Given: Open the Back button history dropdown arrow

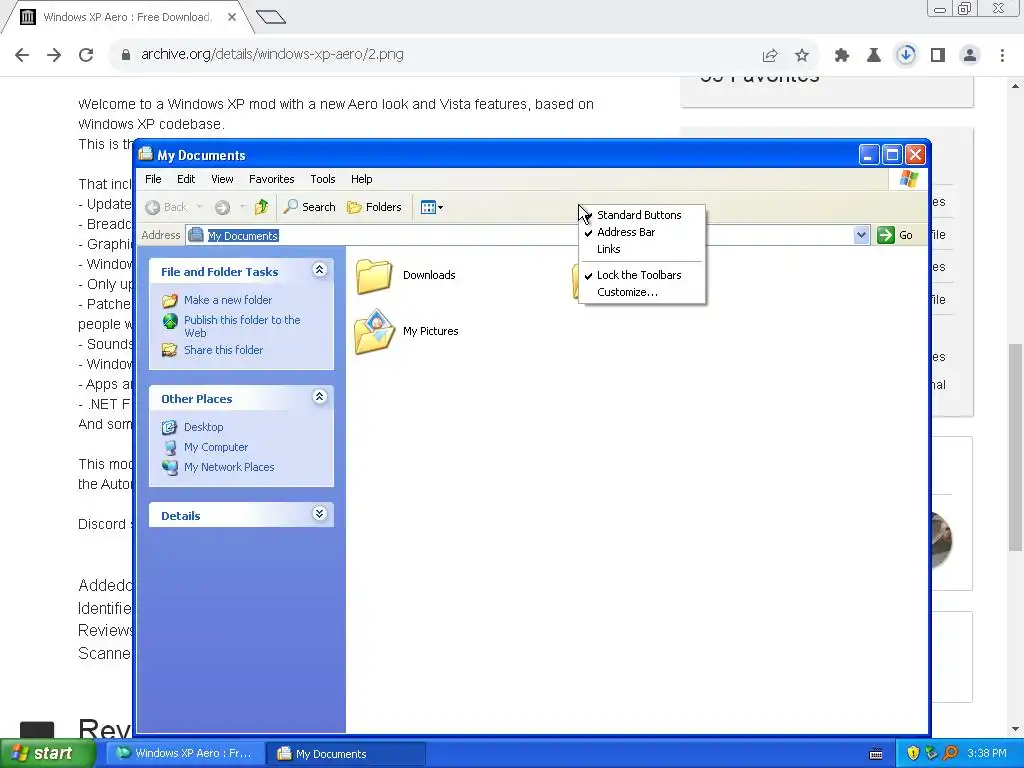Looking at the screenshot, I should coord(199,207).
